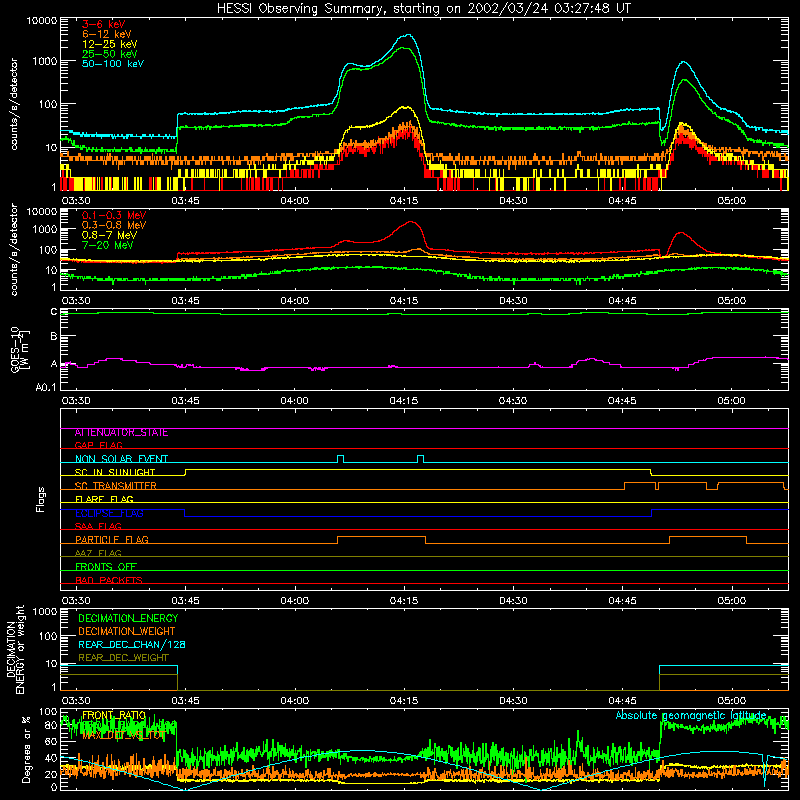This screenshot has width=800, height=800.
Task: Click the BAD_PACKETS flag label
Action: [x=109, y=581]
